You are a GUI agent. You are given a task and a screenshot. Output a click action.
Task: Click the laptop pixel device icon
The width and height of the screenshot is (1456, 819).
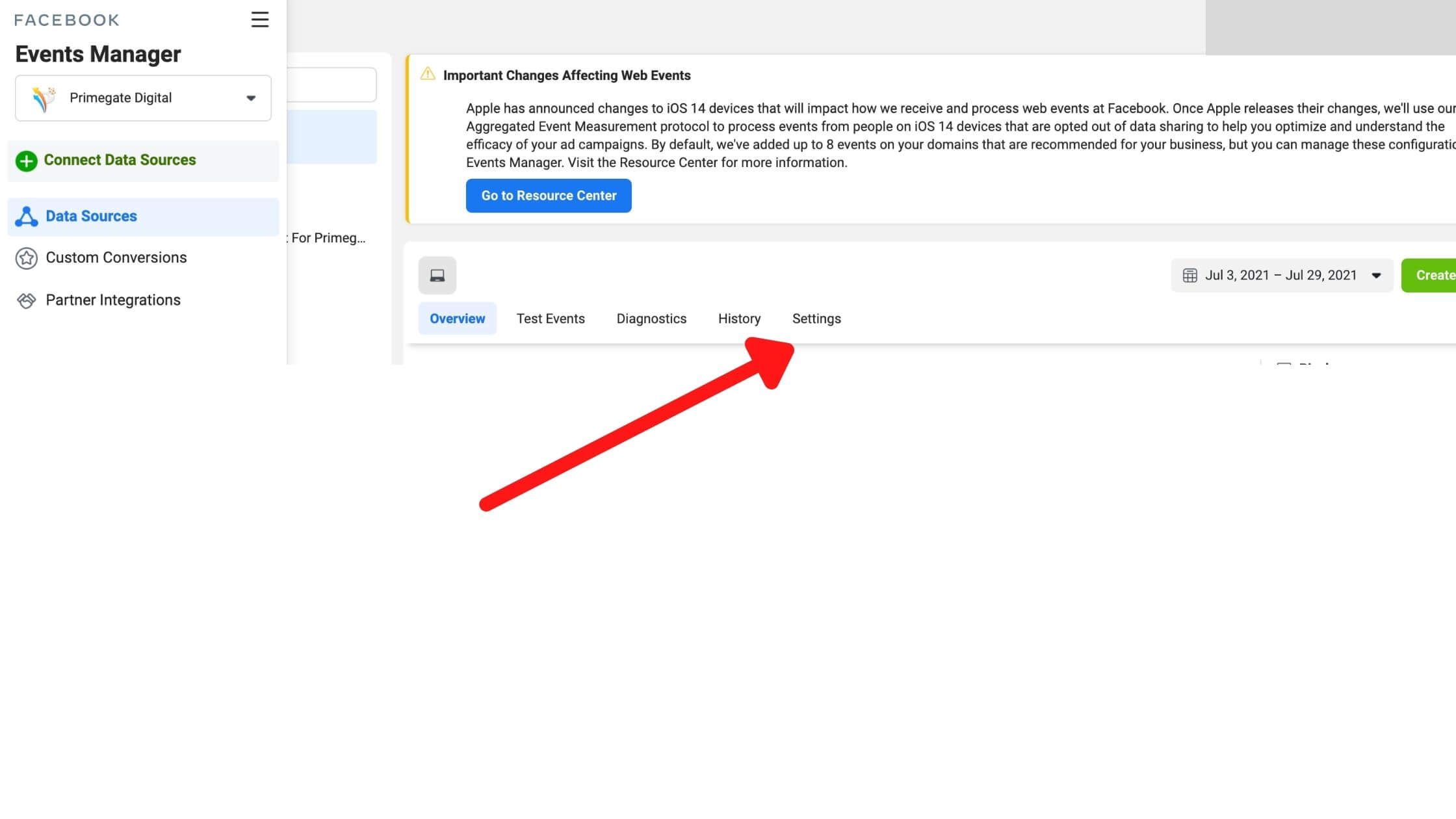click(x=437, y=276)
